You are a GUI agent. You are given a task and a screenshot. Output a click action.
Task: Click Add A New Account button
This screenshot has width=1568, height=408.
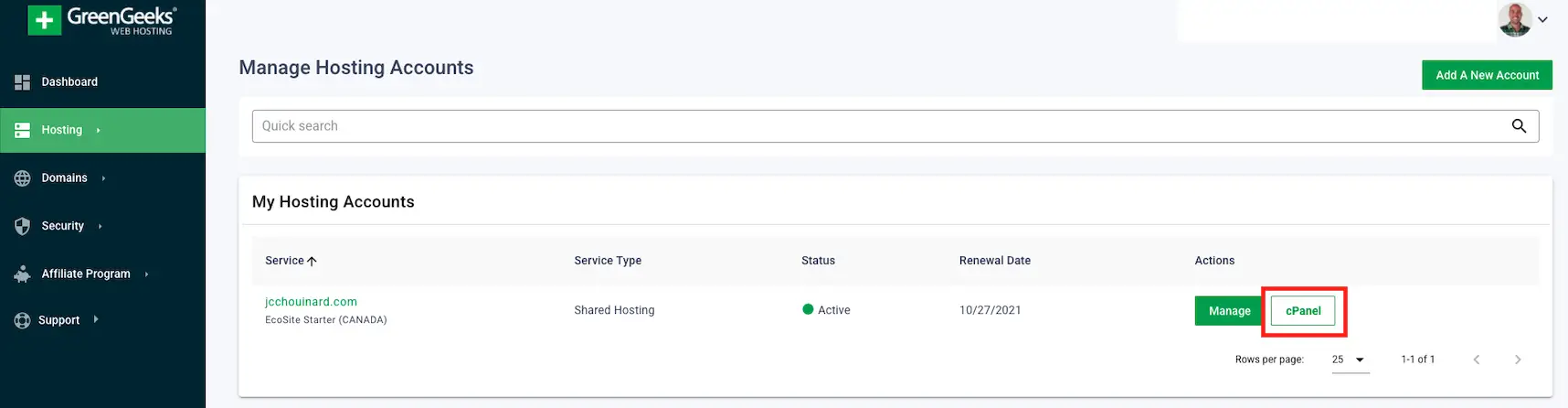tap(1487, 75)
